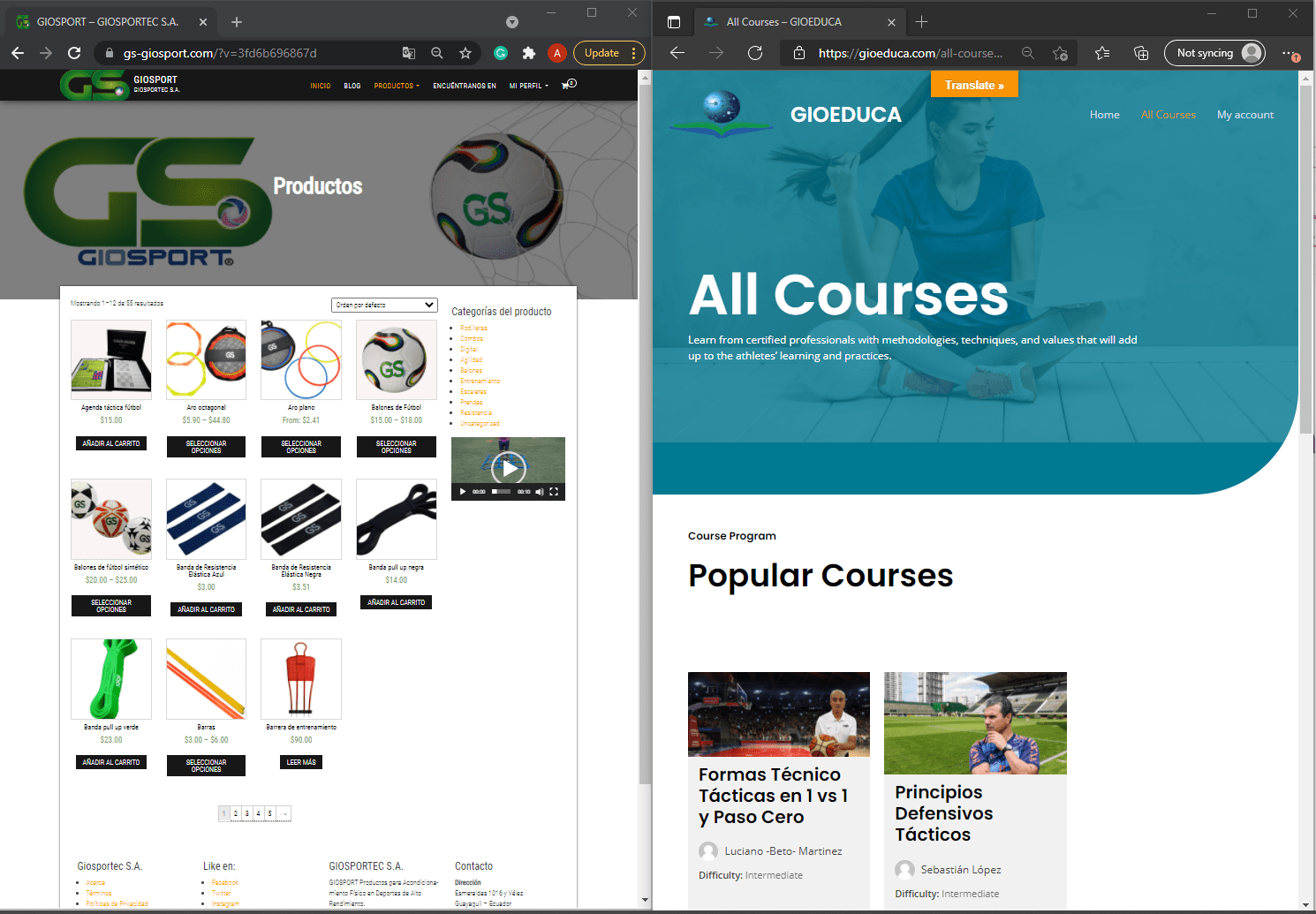Open 'Principios Defensivos Tácticos' course thumbnail
Image resolution: width=1316 pixels, height=914 pixels.
(975, 723)
